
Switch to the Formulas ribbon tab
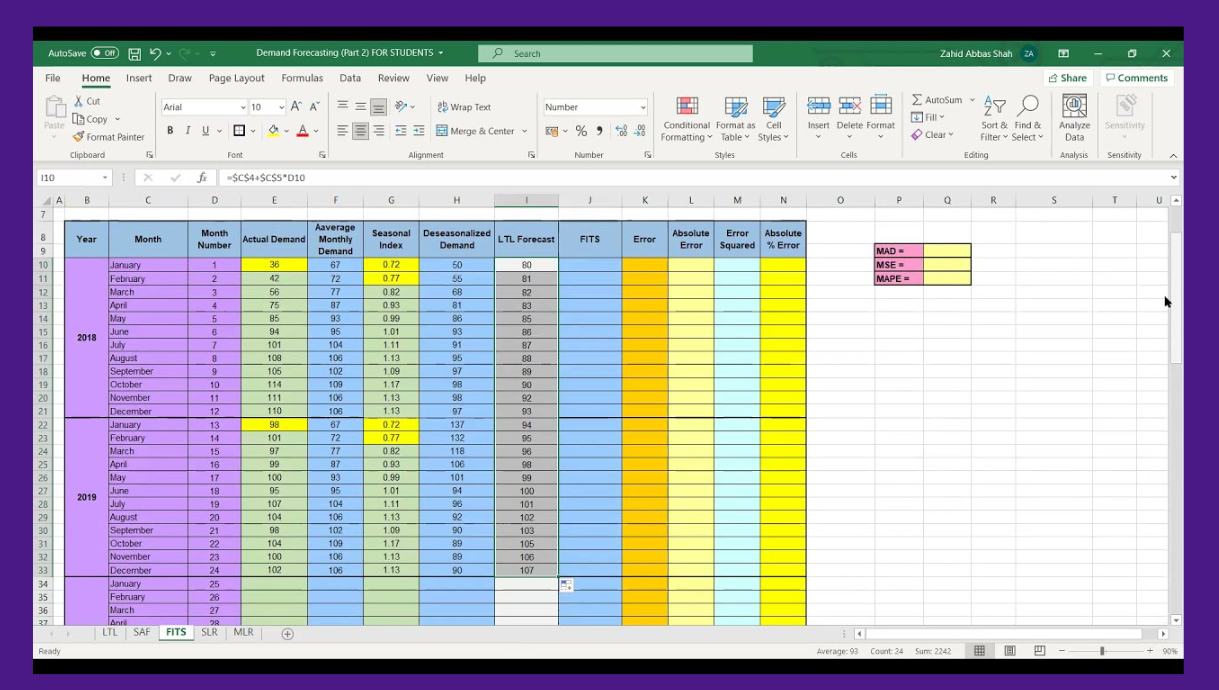302,77
